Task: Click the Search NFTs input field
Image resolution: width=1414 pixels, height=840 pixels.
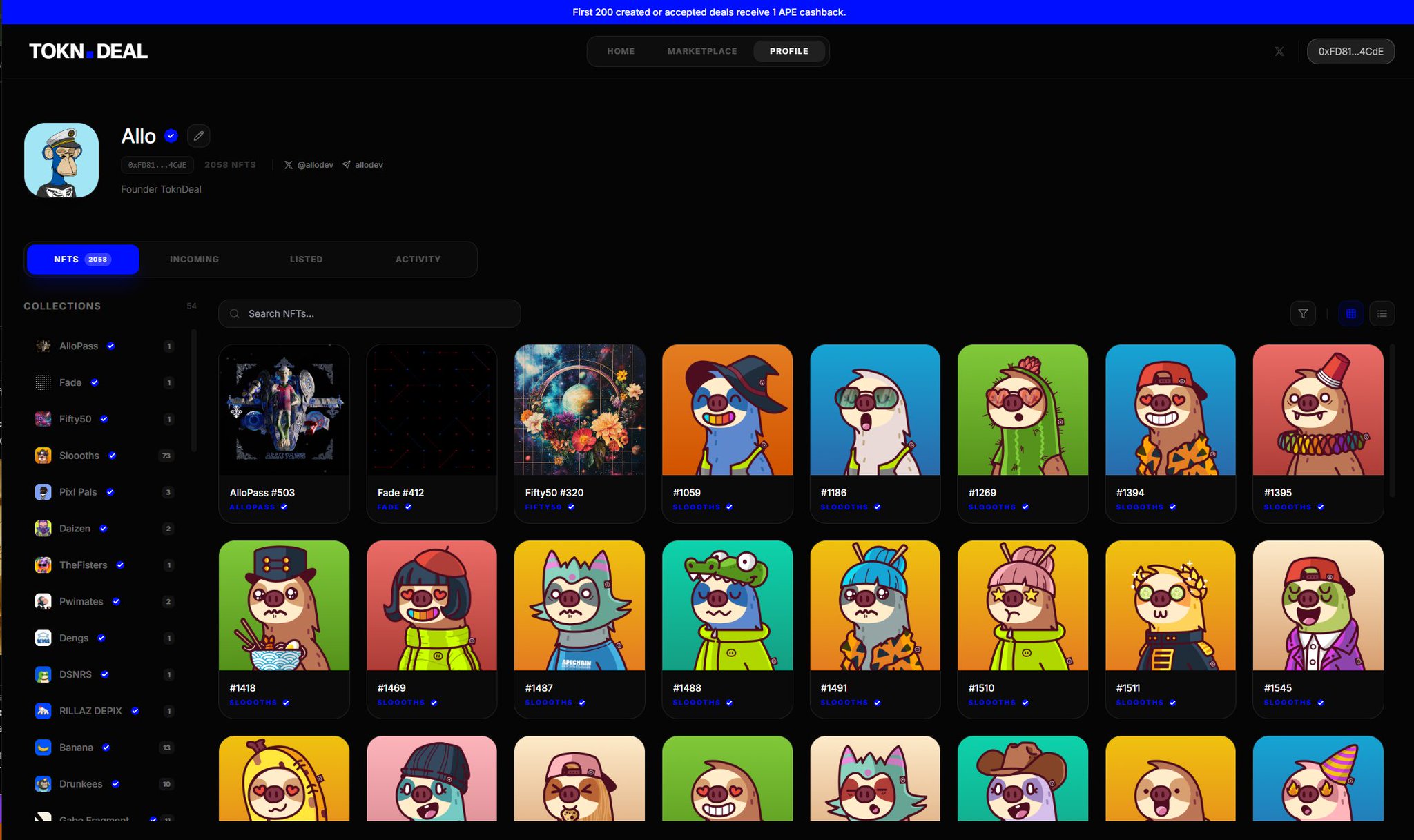Action: point(369,313)
